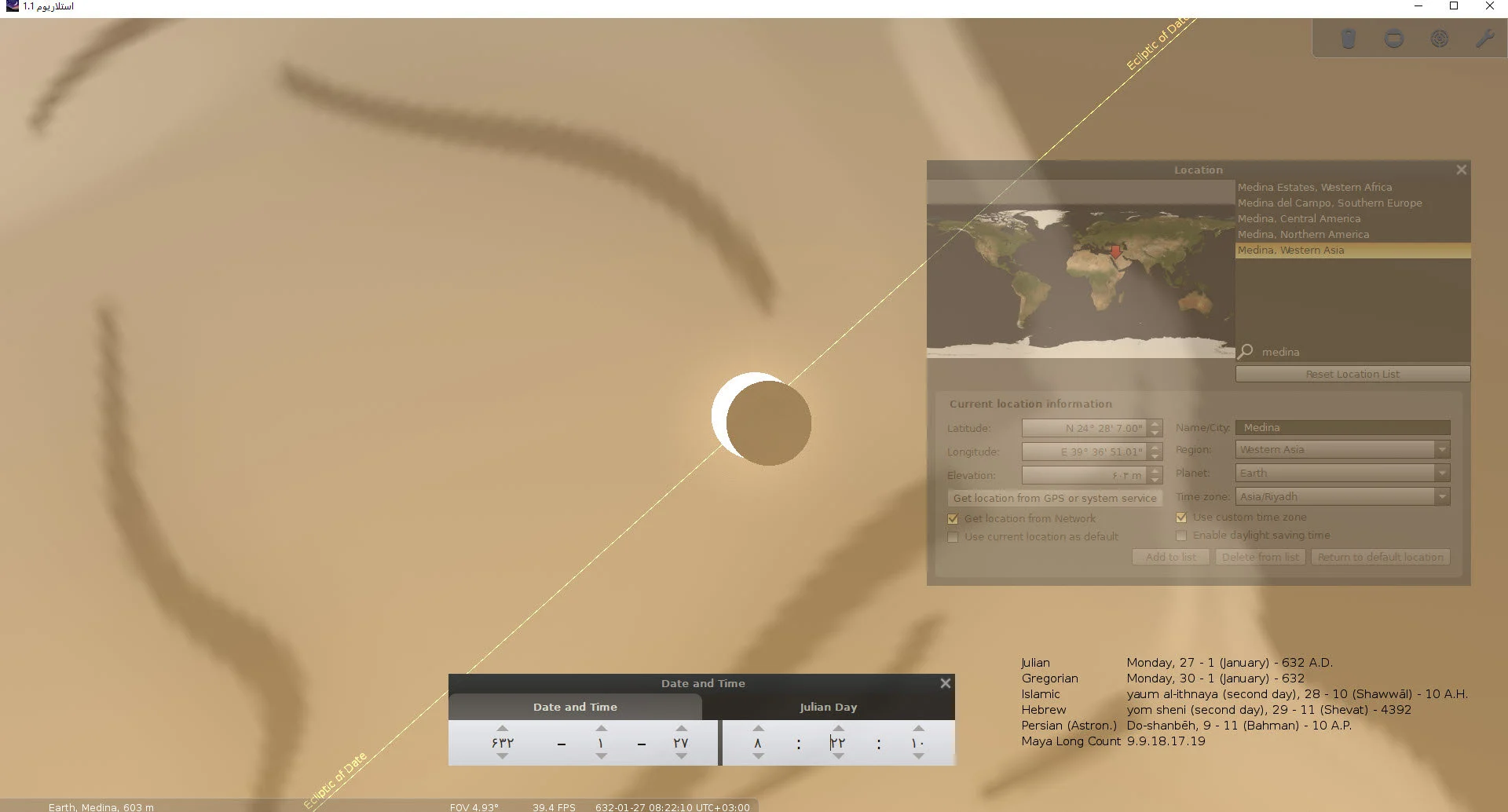
Task: Decrease the Longitude spinner value
Action: (x=1155, y=456)
